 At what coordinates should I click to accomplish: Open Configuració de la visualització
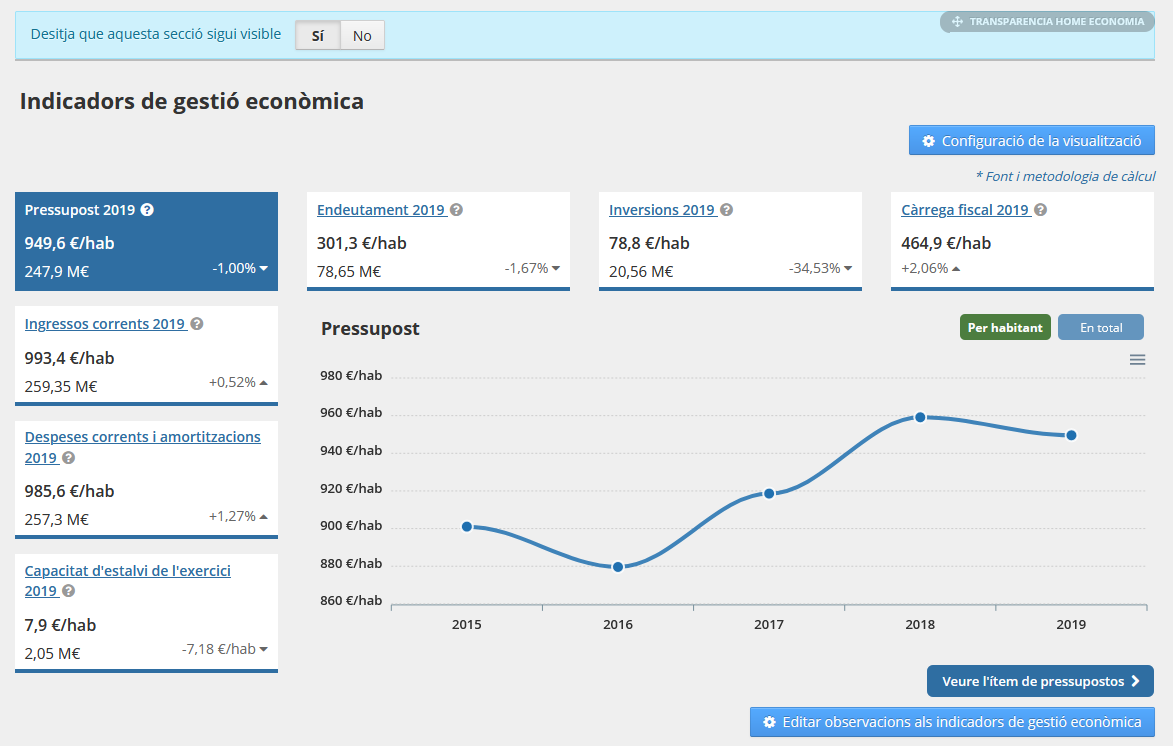[1031, 141]
